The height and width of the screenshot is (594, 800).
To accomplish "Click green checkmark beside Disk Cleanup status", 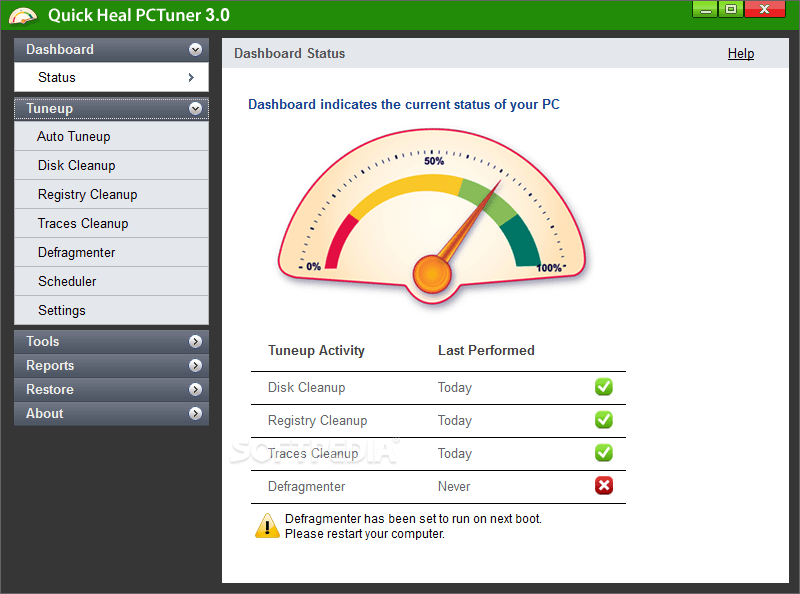I will [x=603, y=387].
